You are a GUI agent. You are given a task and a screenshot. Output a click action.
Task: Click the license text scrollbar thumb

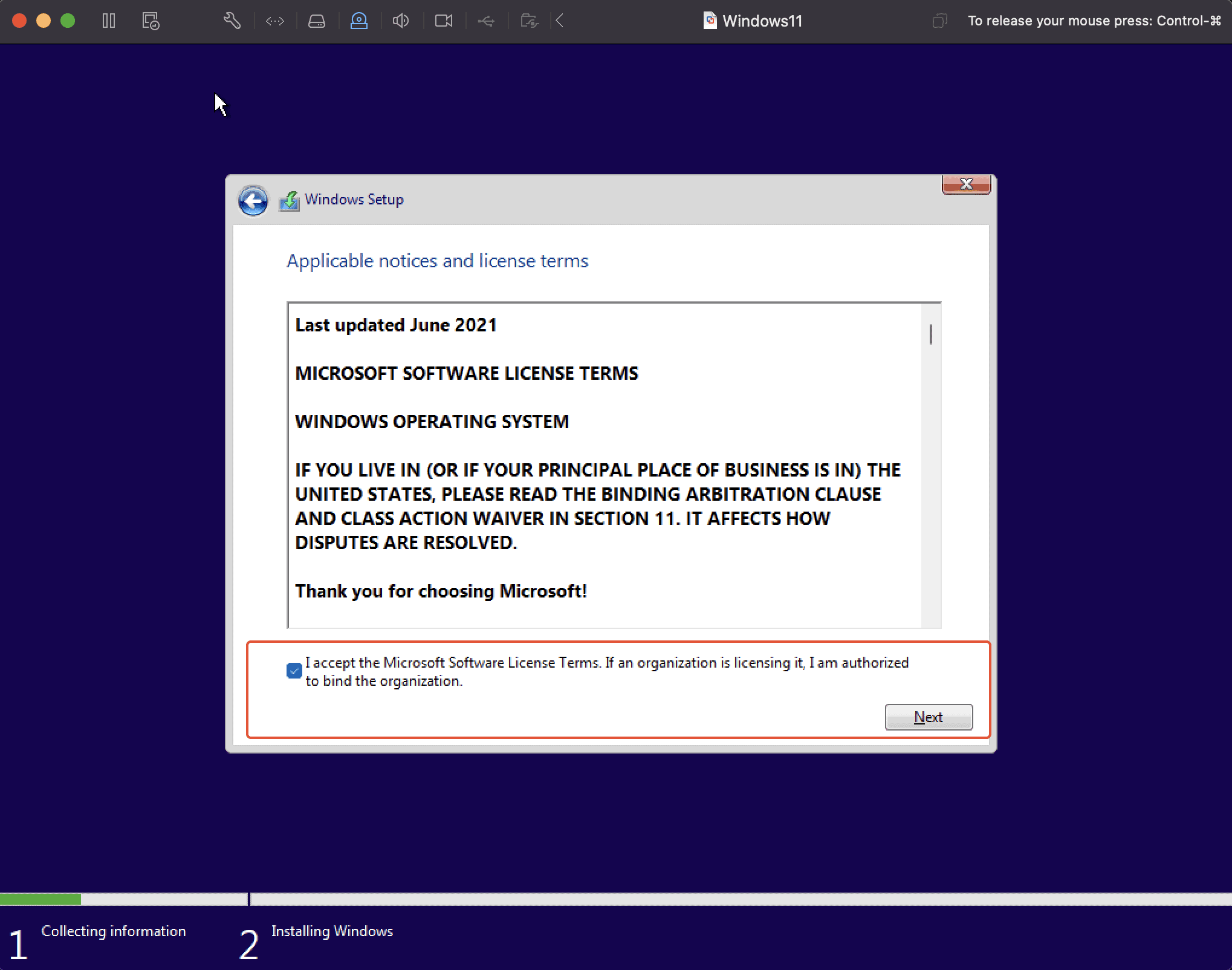931,334
